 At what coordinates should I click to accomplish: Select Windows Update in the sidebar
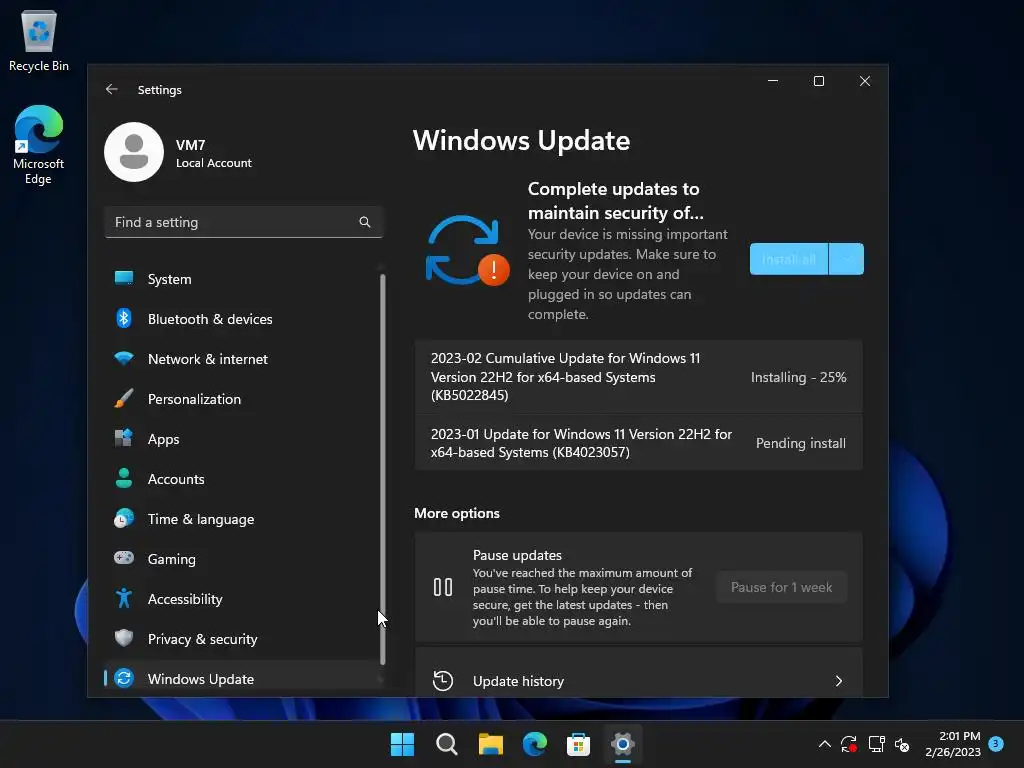coord(242,679)
